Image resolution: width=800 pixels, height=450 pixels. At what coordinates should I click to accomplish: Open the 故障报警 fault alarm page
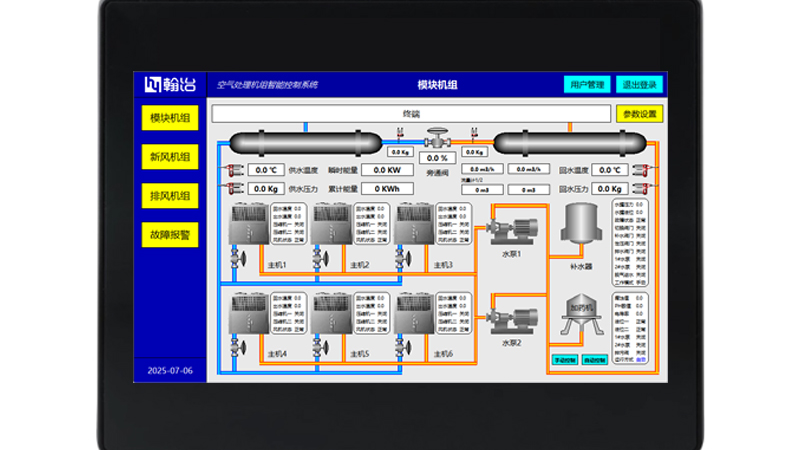point(171,235)
